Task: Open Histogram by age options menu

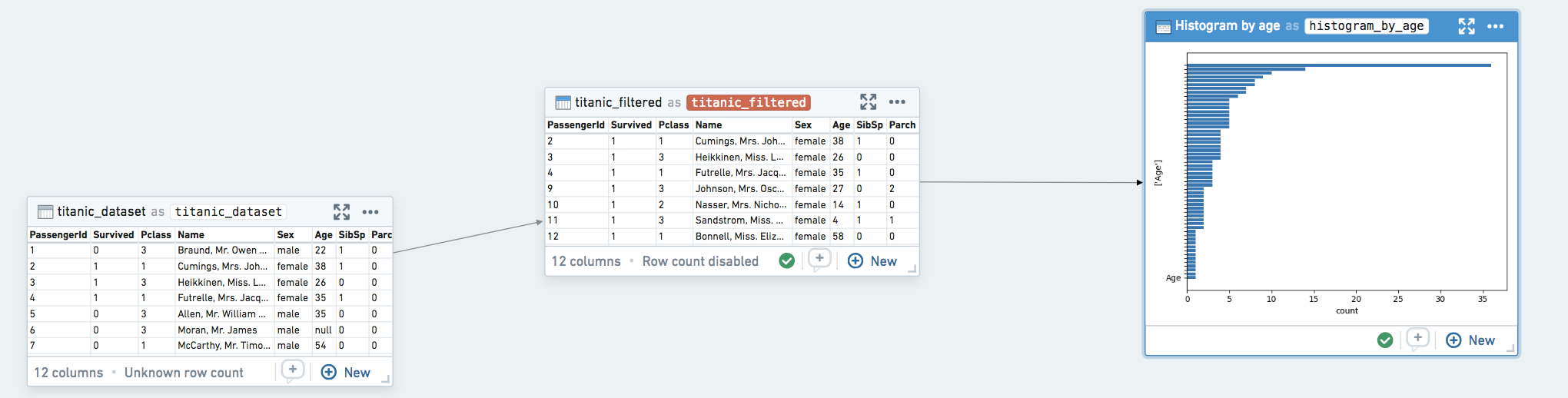Action: [x=1495, y=26]
